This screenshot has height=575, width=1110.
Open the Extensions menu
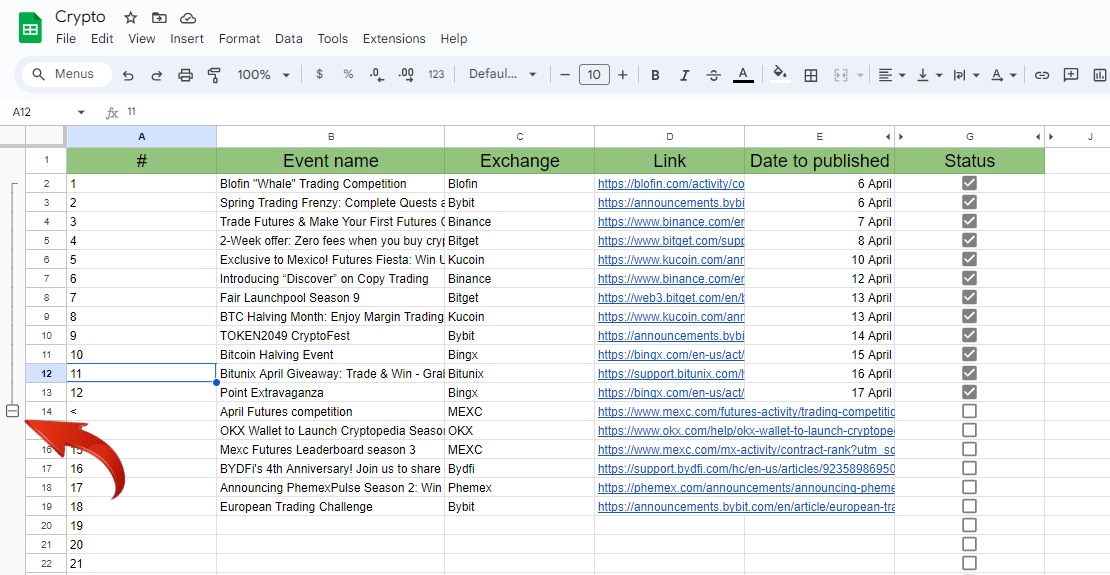coord(394,39)
